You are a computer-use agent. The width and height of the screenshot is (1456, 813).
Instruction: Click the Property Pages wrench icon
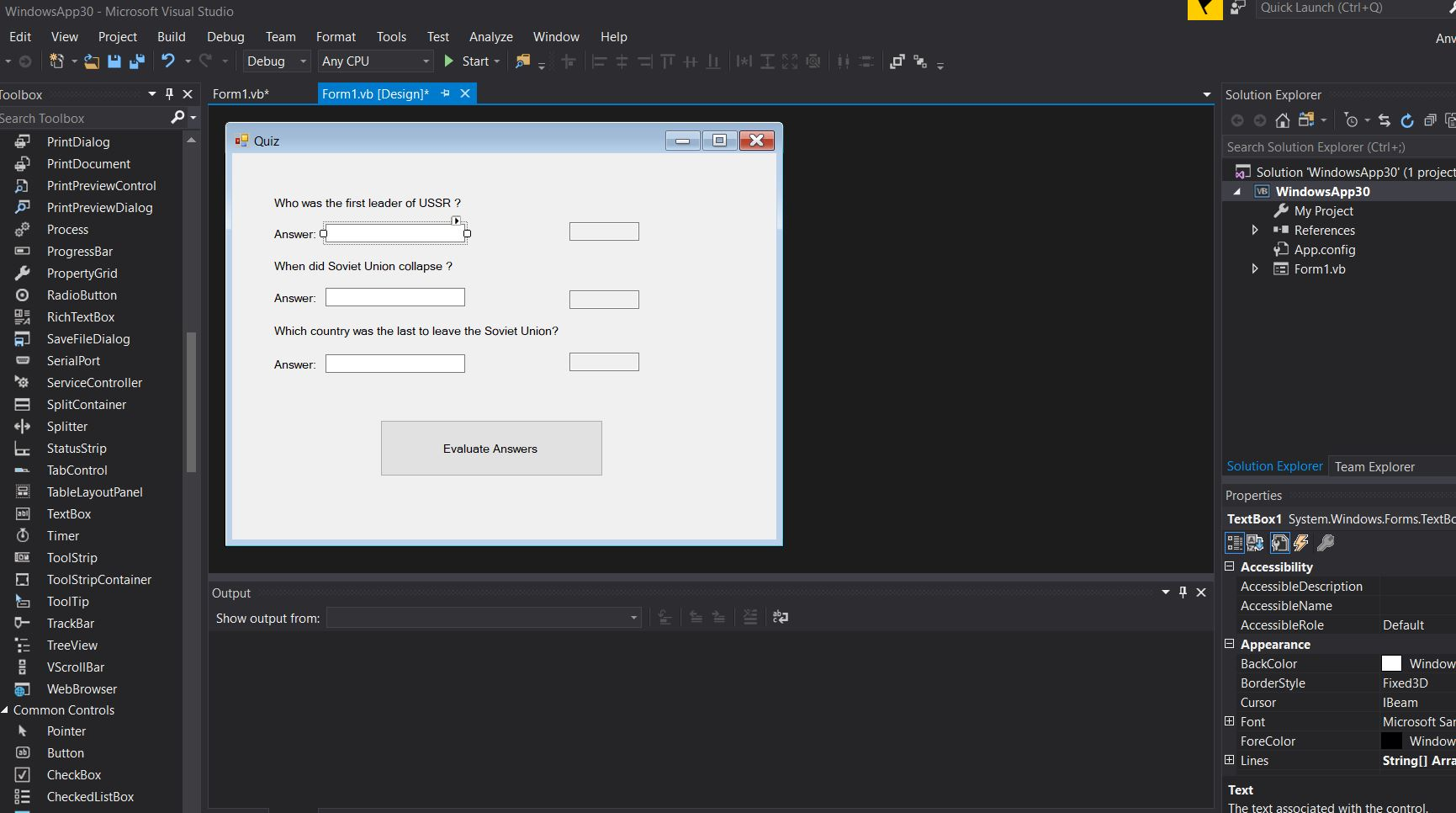tap(1326, 543)
